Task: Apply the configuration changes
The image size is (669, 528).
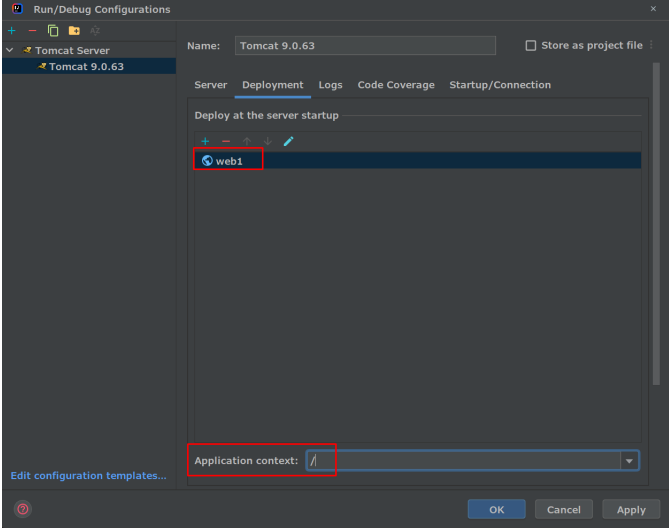Action: point(631,509)
